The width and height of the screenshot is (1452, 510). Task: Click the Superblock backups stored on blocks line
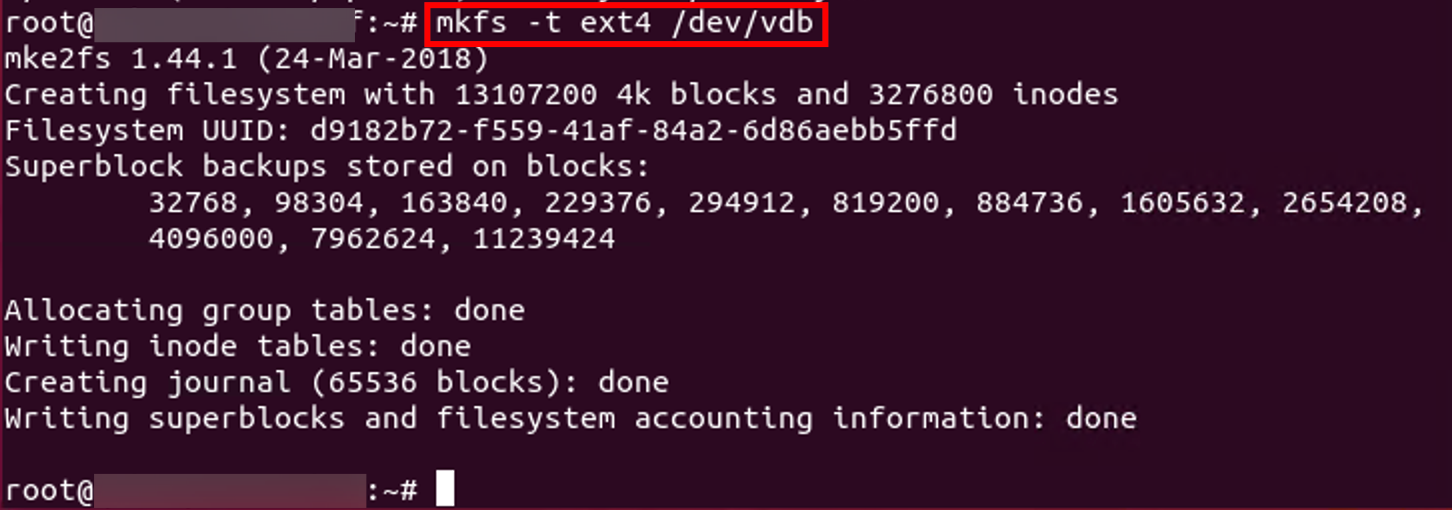click(x=327, y=166)
